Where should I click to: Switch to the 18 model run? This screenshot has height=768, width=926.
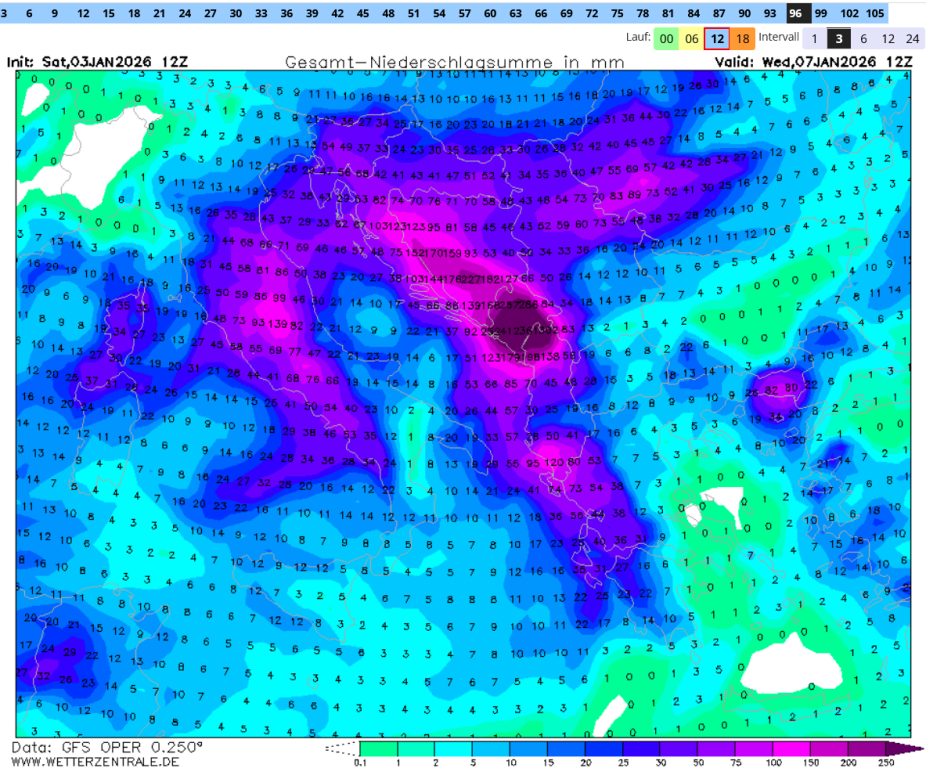click(x=743, y=39)
